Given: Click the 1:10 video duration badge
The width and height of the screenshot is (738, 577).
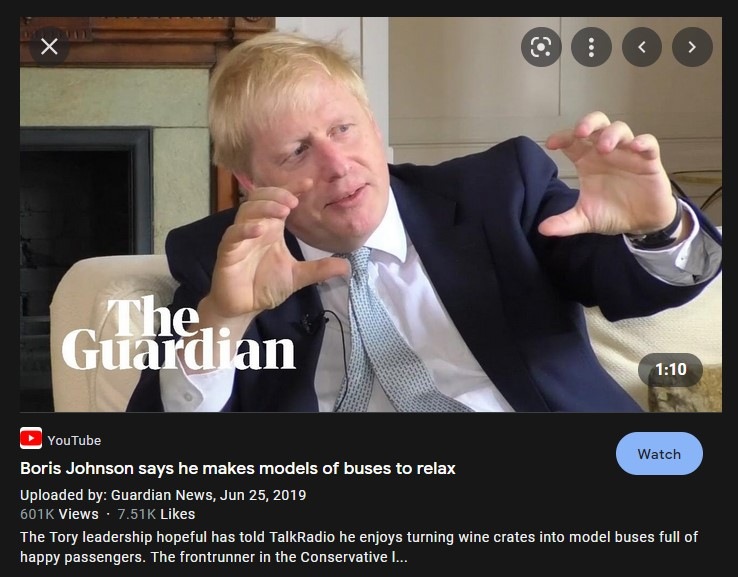Looking at the screenshot, I should point(670,369).
